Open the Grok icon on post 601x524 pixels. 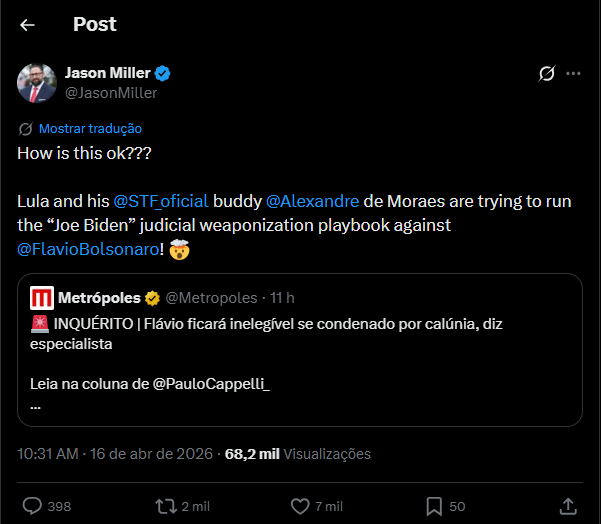547,73
